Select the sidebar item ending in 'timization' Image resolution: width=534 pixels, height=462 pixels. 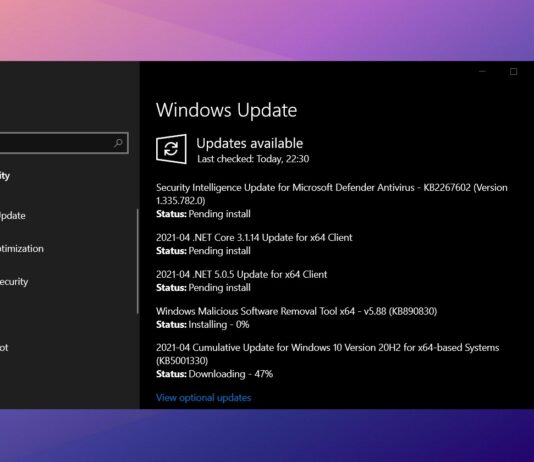[x=22, y=249]
